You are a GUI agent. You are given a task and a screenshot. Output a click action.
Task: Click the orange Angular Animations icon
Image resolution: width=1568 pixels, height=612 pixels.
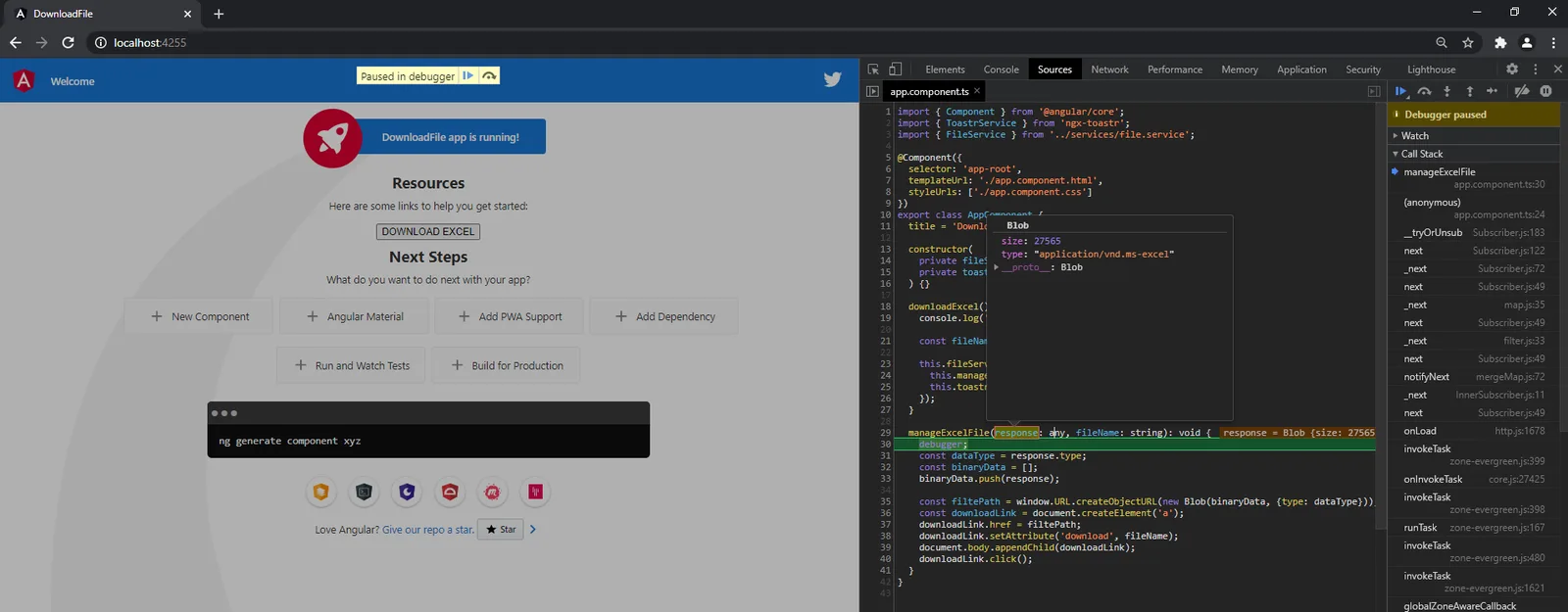coord(320,492)
